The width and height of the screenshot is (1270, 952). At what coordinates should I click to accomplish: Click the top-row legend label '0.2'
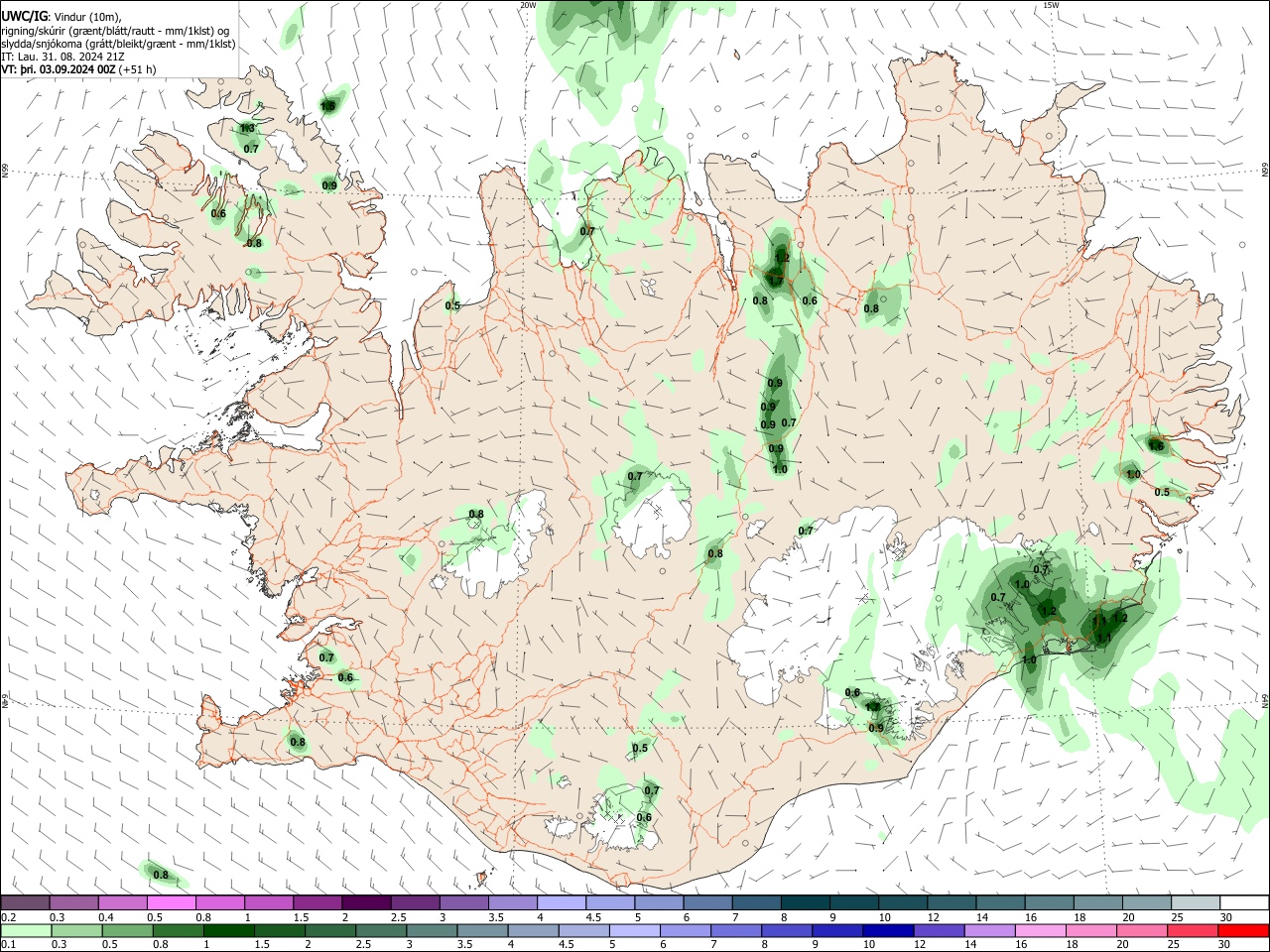[x=9, y=917]
